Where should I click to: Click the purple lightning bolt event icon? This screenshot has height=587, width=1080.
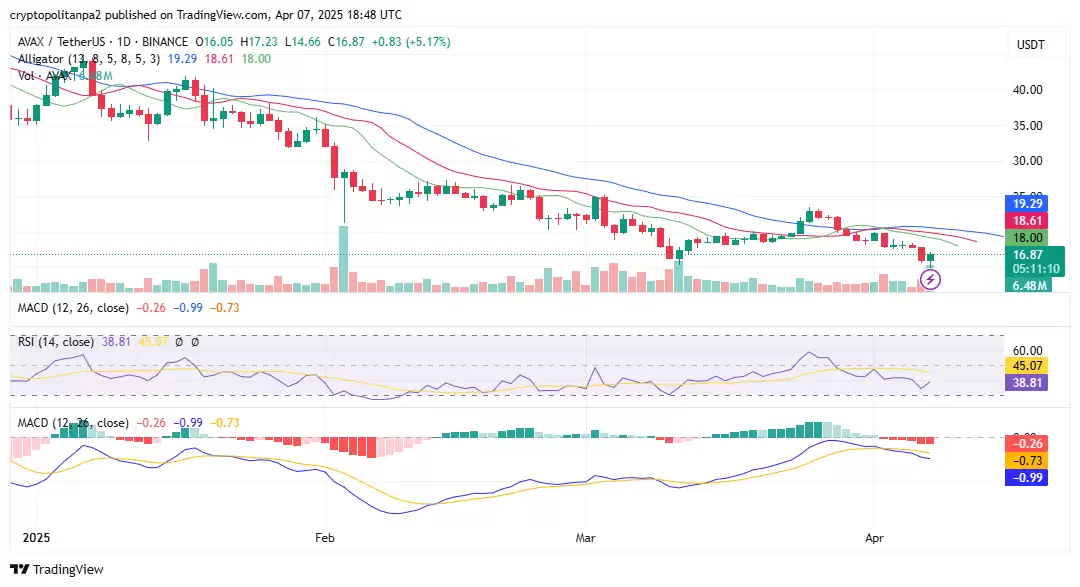930,280
